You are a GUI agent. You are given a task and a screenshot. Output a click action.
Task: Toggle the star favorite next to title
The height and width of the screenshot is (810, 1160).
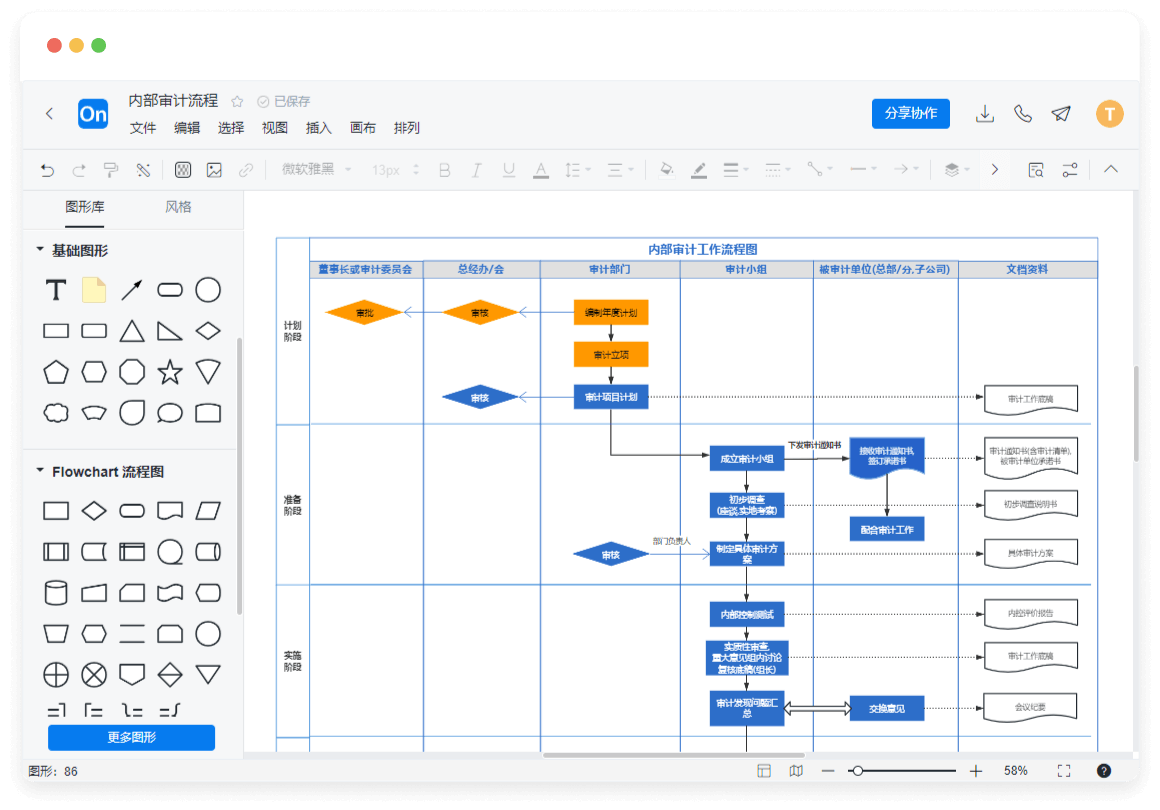pyautogui.click(x=237, y=101)
